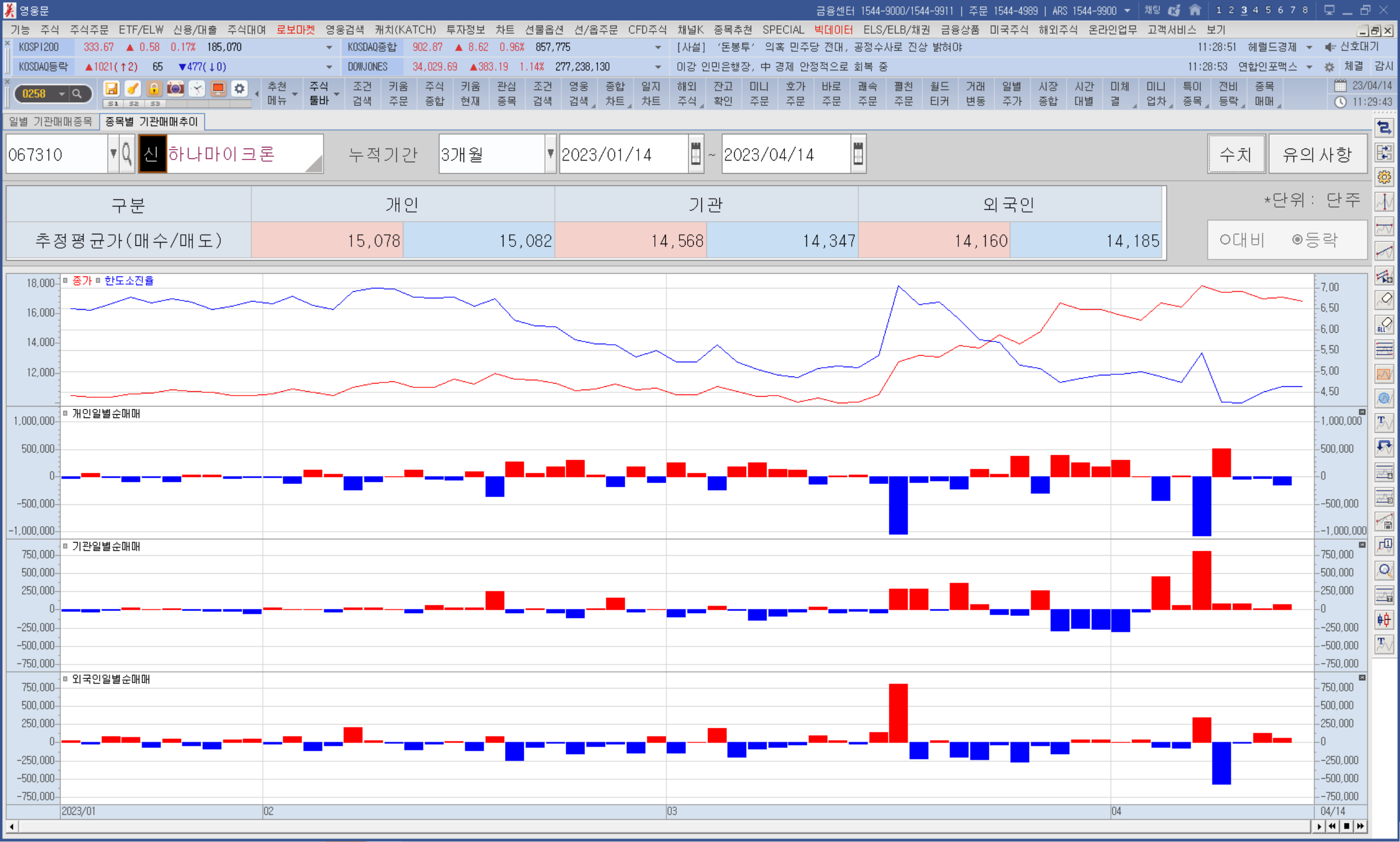Select the 대비 radio option
Viewport: 1400px width, 842px height.
tap(1225, 240)
